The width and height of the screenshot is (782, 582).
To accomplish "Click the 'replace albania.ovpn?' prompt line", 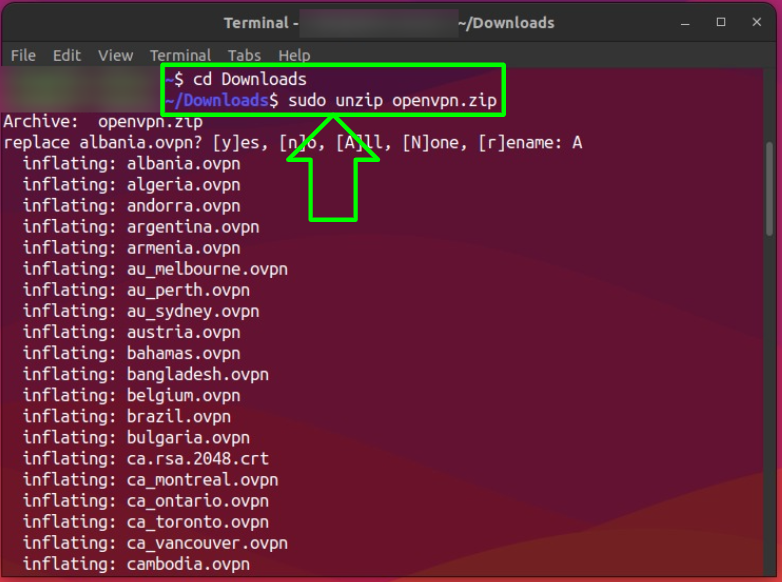I will 293,143.
